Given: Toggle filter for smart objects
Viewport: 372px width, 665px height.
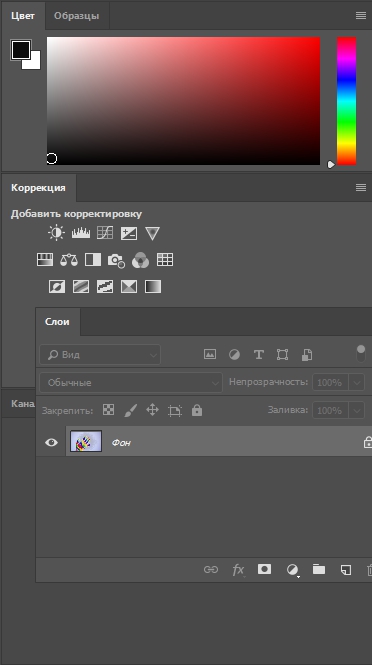Looking at the screenshot, I should (x=307, y=355).
